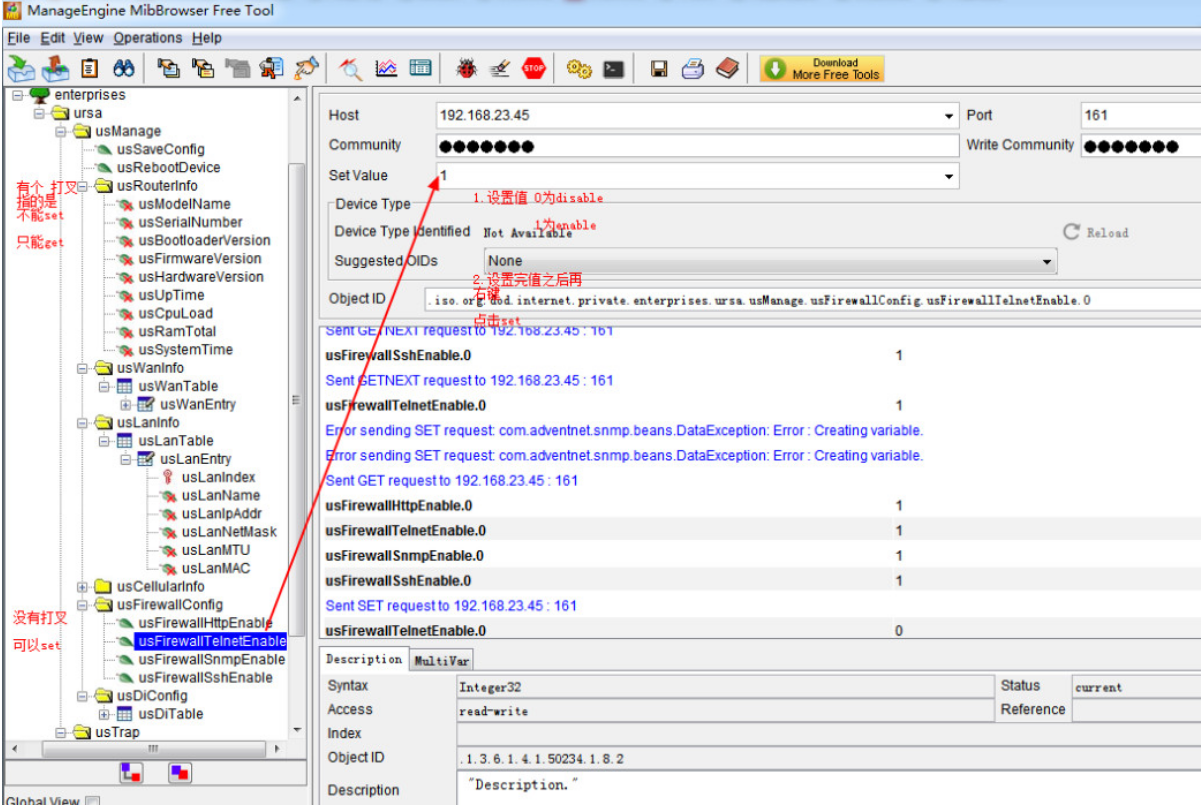Collapse the ursa tree node
This screenshot has width=1201, height=805.
tap(39, 113)
